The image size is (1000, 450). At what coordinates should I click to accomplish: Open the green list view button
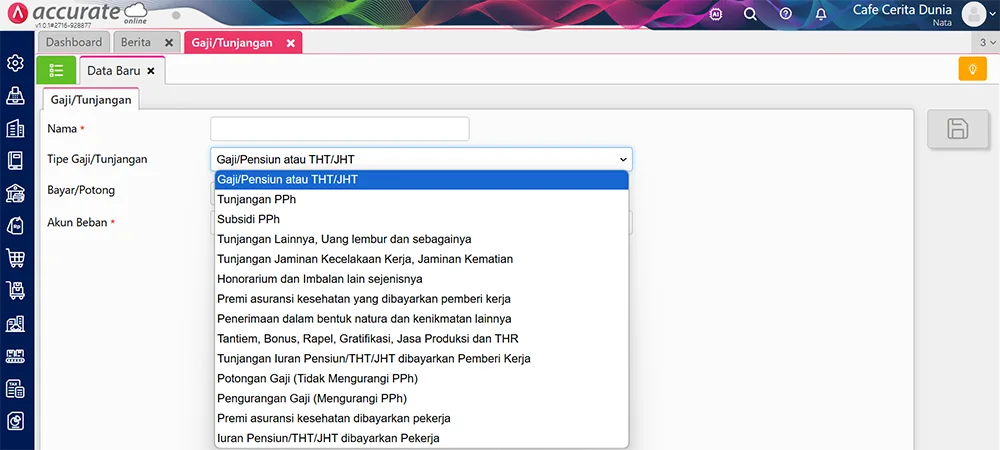(56, 70)
